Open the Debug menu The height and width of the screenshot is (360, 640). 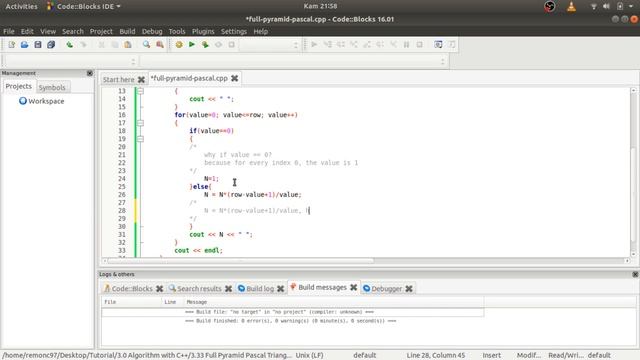click(152, 31)
